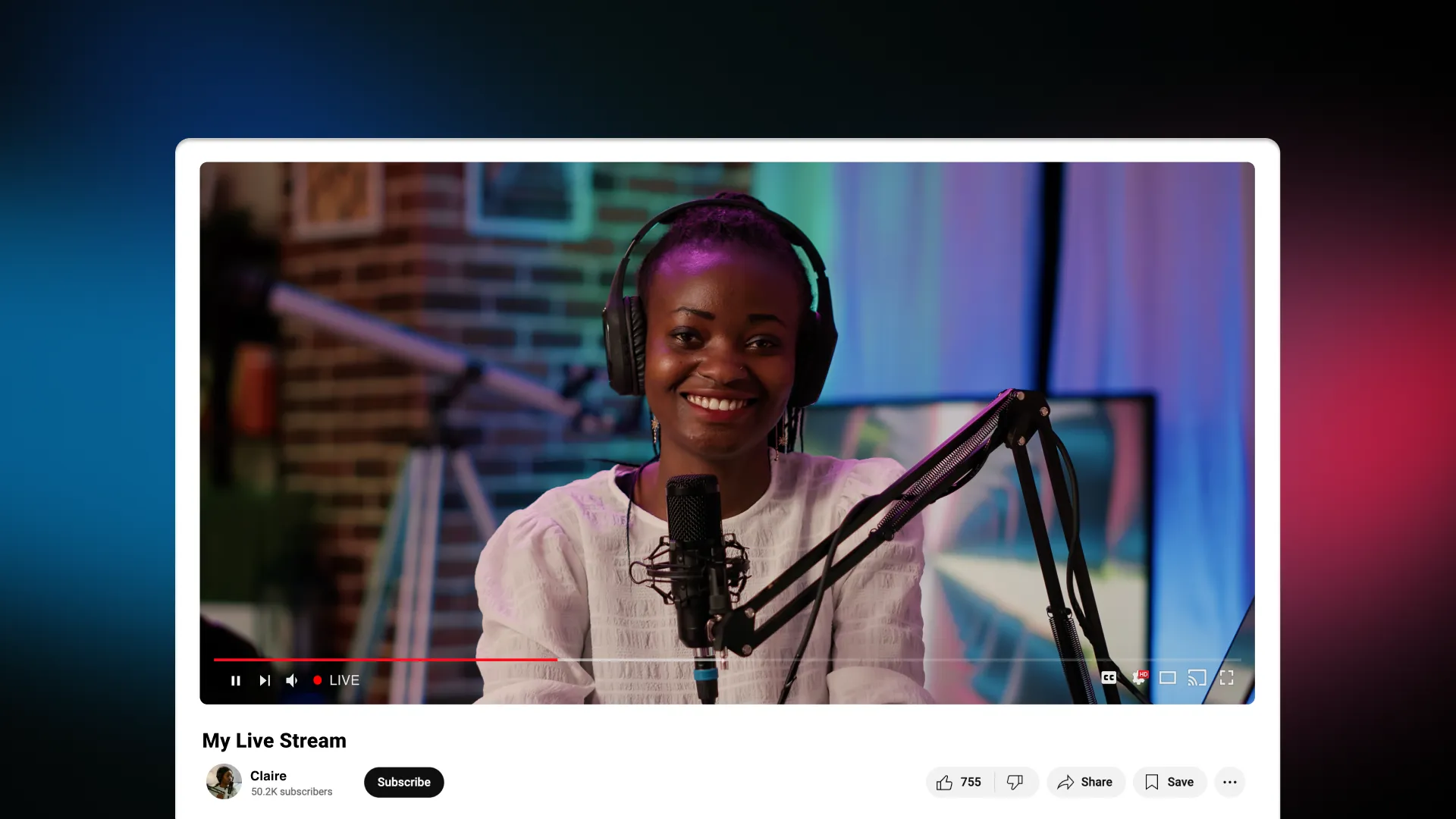Image resolution: width=1456 pixels, height=819 pixels.
Task: Click the My Live Stream title
Action: [x=274, y=740]
